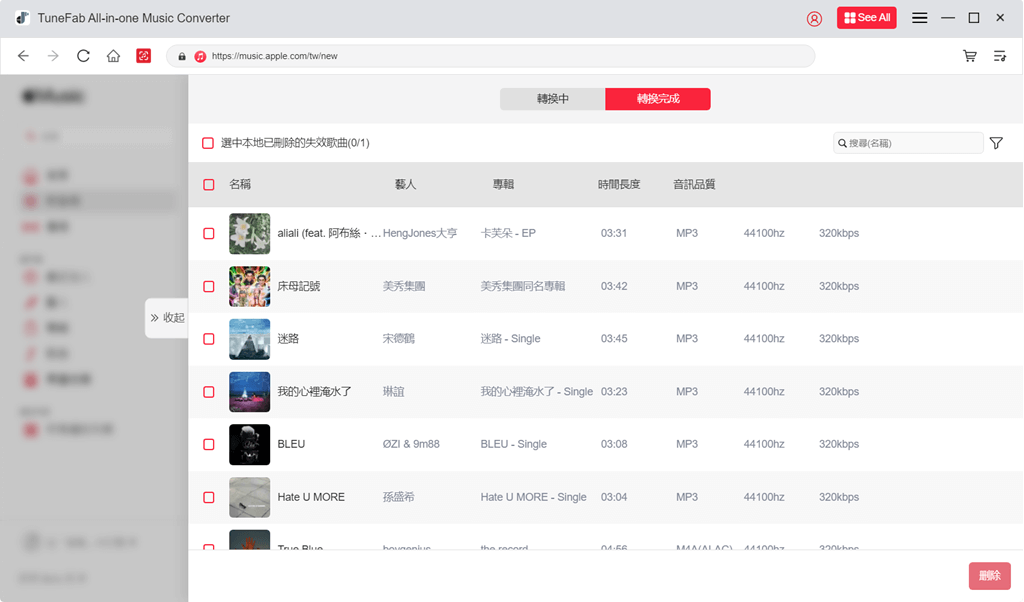The height and width of the screenshot is (602, 1024).
Task: Open the user account icon
Action: (814, 18)
